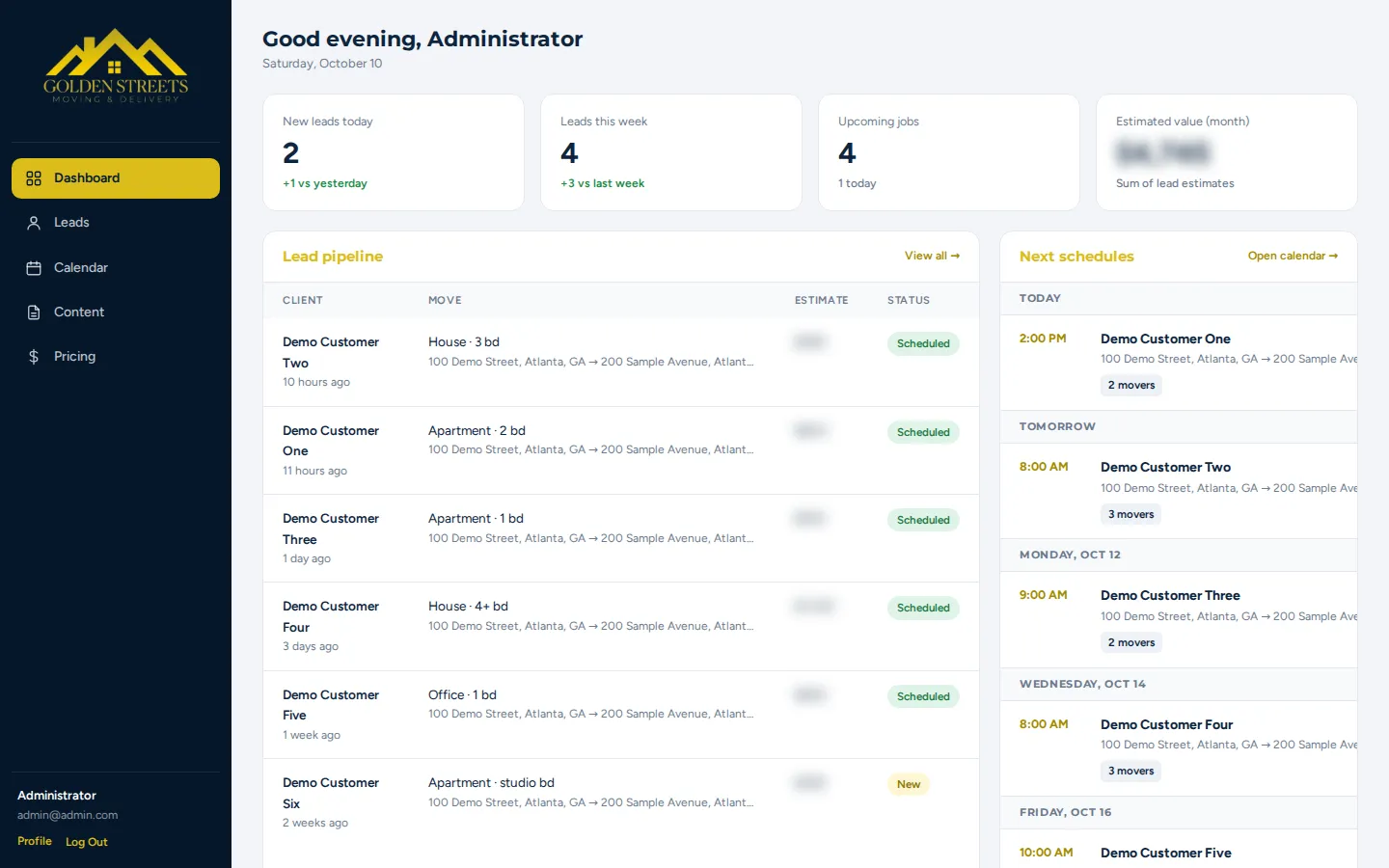The width and height of the screenshot is (1389, 868).
Task: Open Demo Customer Five lead row
Action: (x=621, y=715)
